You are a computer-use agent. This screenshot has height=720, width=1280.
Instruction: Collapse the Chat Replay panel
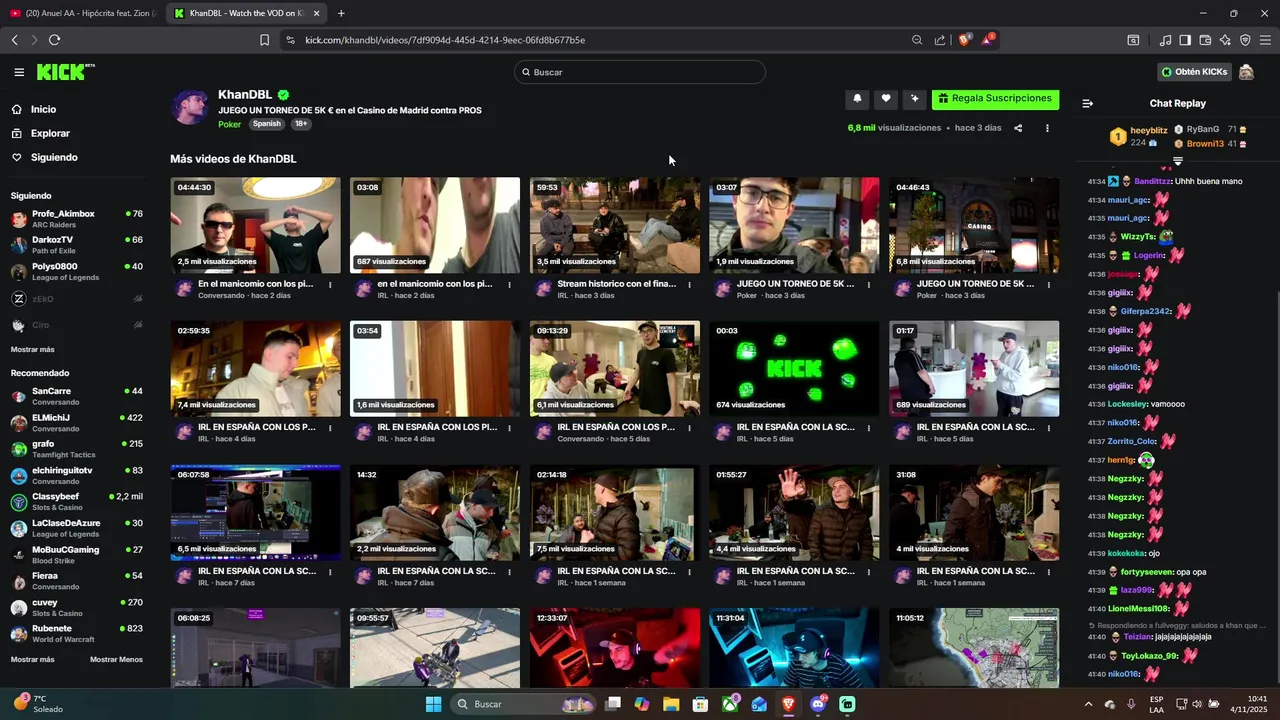(1088, 103)
